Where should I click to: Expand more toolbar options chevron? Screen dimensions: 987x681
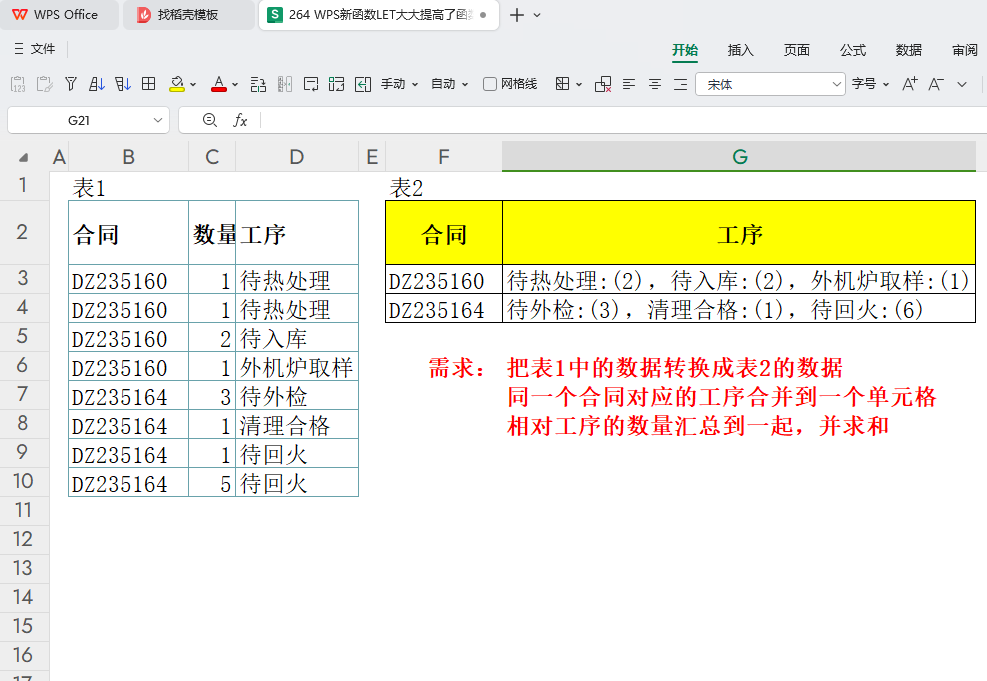point(962,84)
